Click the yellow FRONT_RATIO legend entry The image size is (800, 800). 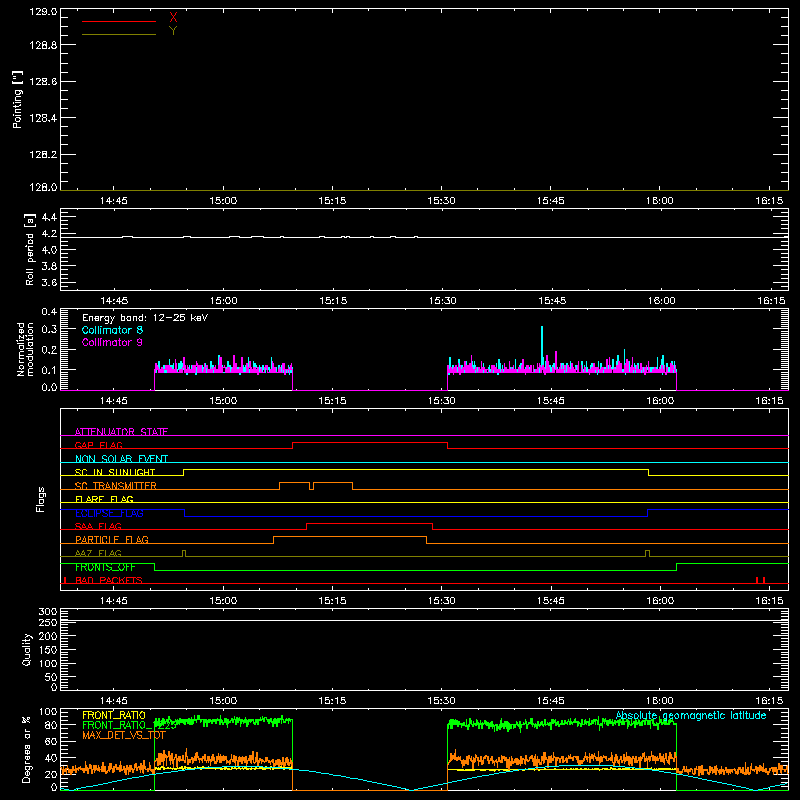coord(114,715)
